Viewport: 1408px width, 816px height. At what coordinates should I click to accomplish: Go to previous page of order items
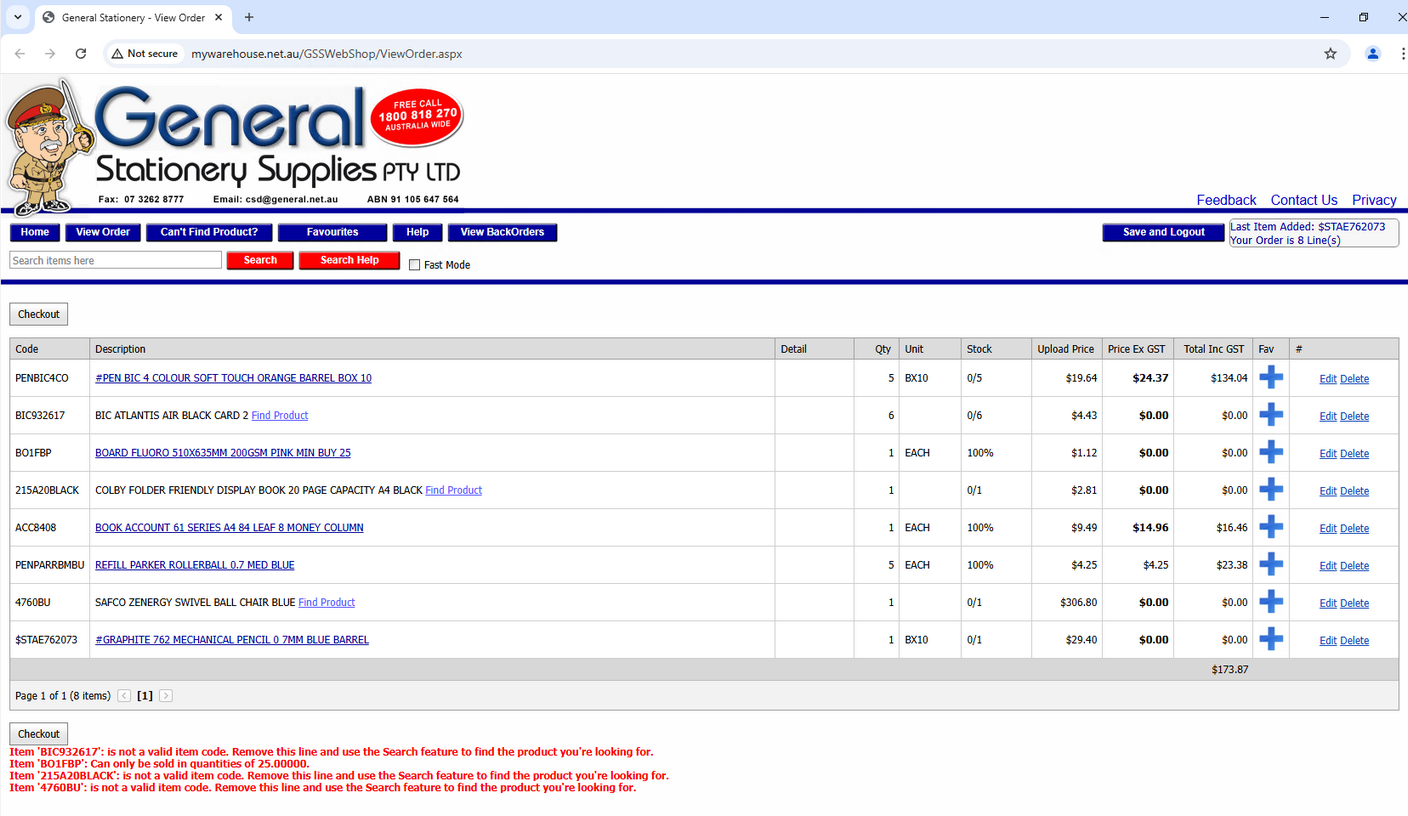pos(124,696)
